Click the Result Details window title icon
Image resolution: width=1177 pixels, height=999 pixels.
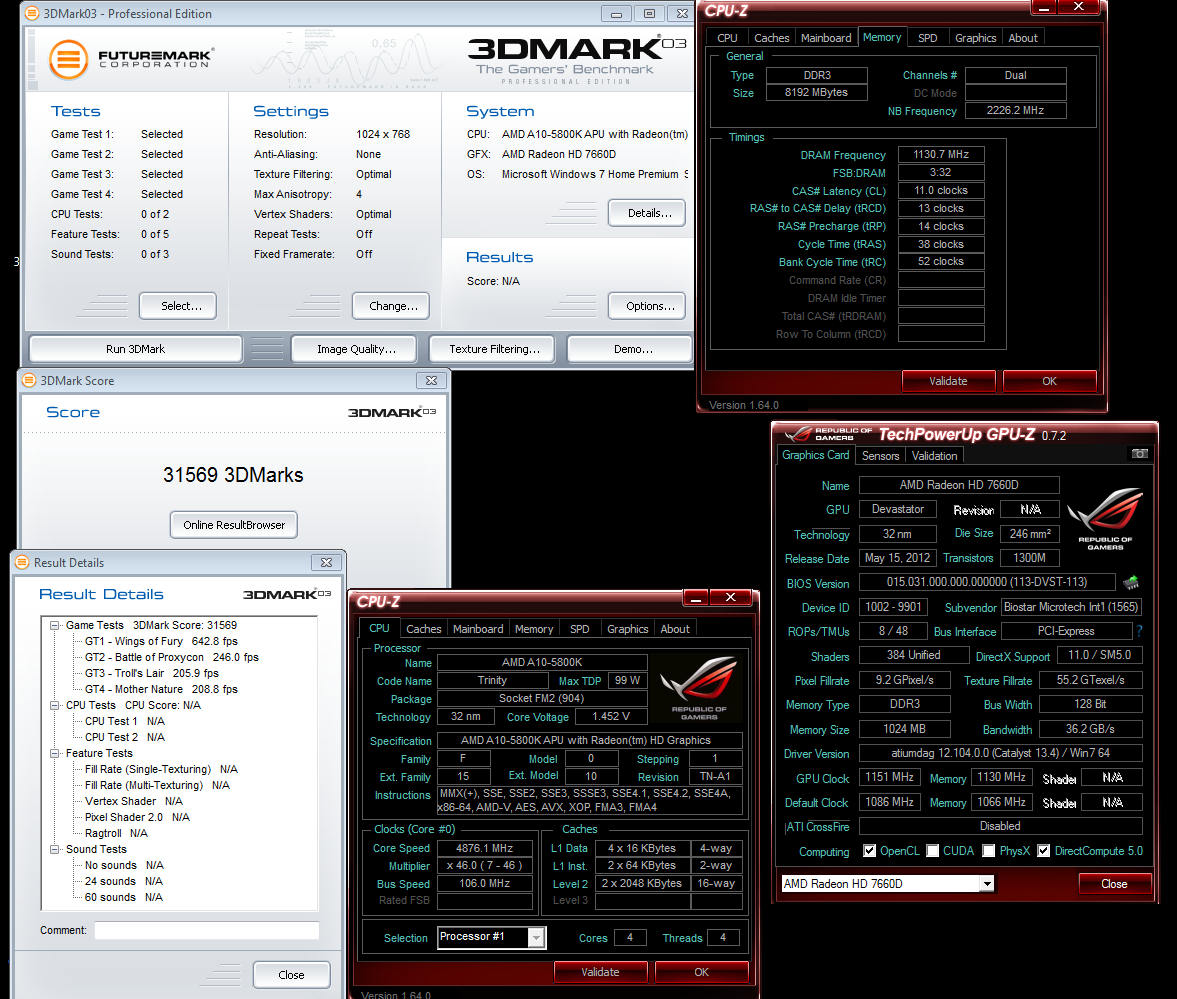23,562
